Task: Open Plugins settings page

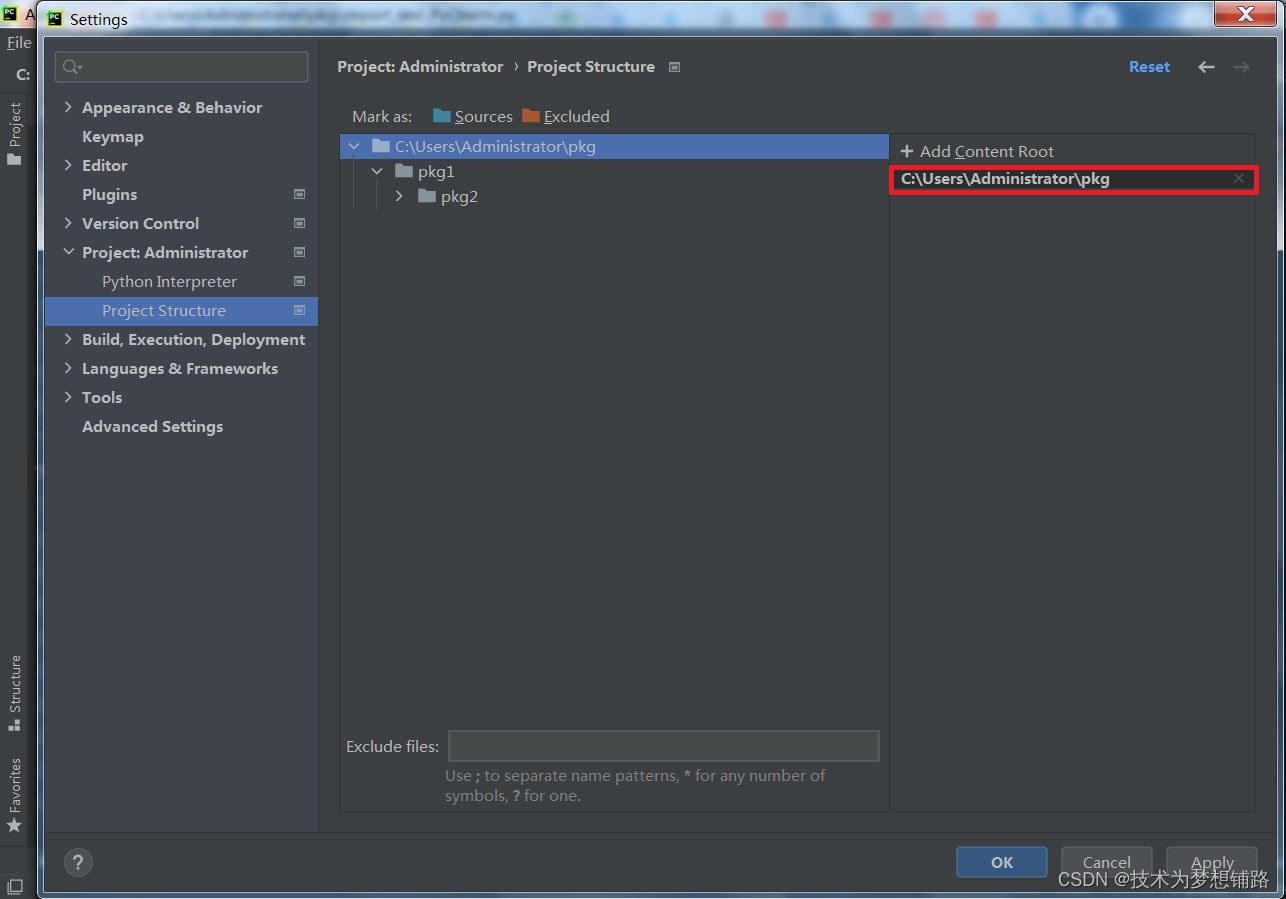Action: pos(109,194)
